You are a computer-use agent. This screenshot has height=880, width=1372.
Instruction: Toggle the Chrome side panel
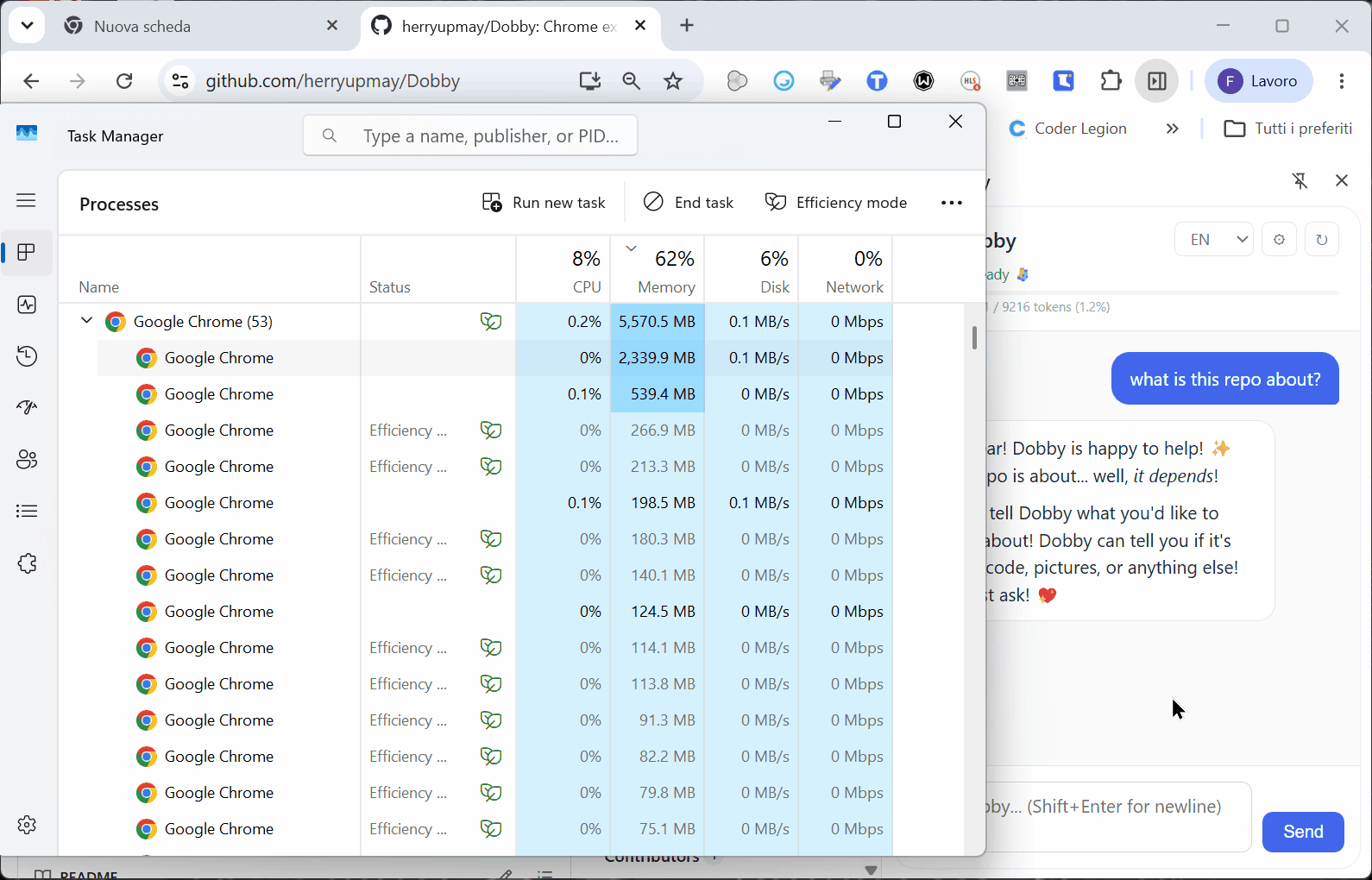click(1157, 81)
